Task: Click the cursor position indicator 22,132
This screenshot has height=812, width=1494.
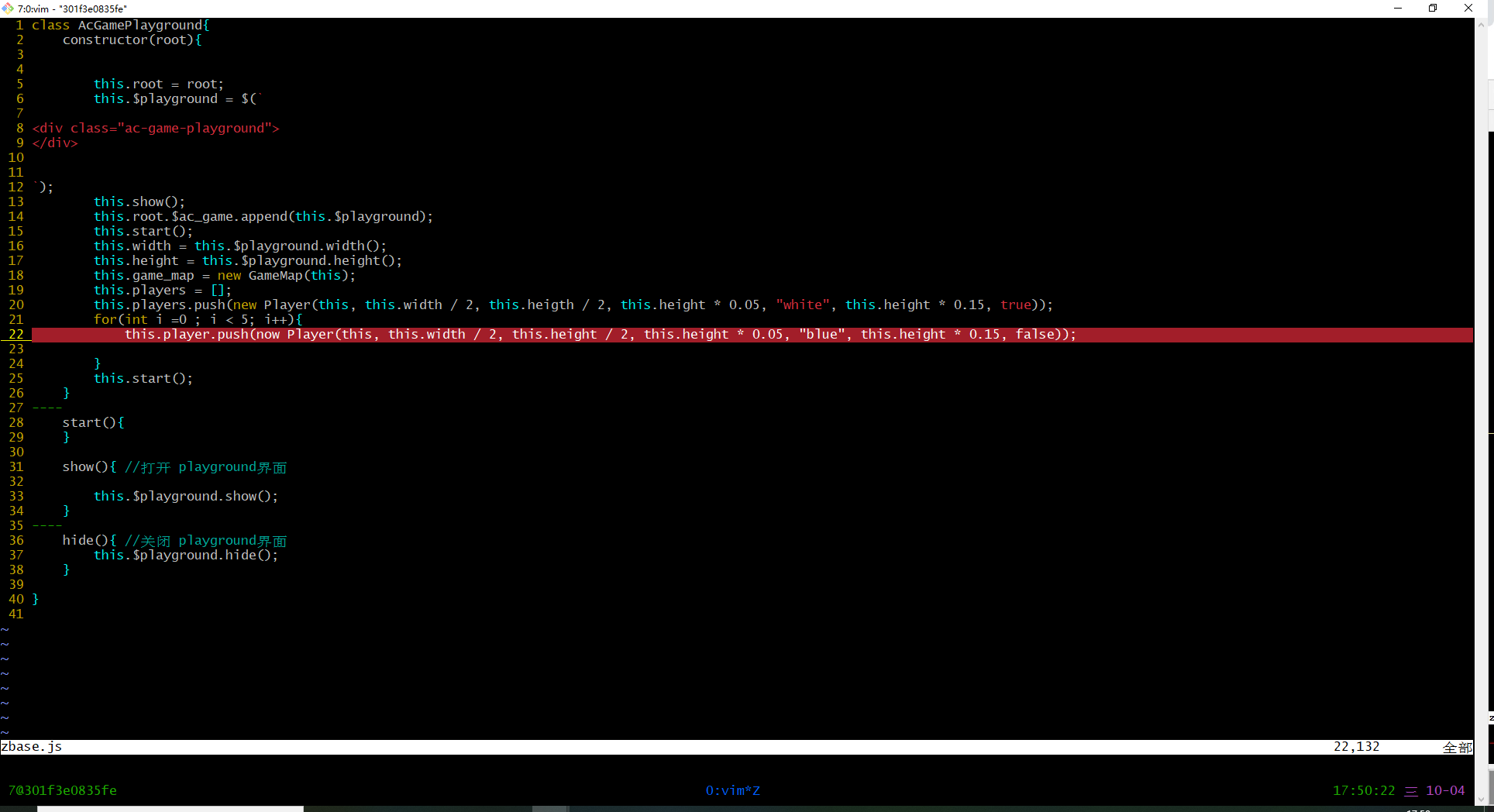Action: click(1356, 747)
